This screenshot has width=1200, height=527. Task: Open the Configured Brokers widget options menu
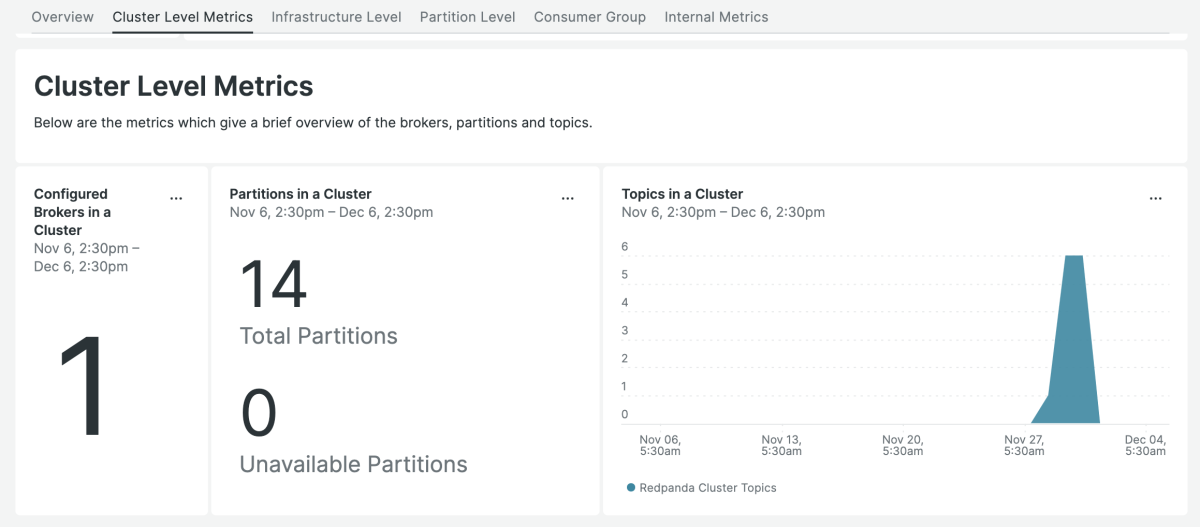(x=176, y=198)
